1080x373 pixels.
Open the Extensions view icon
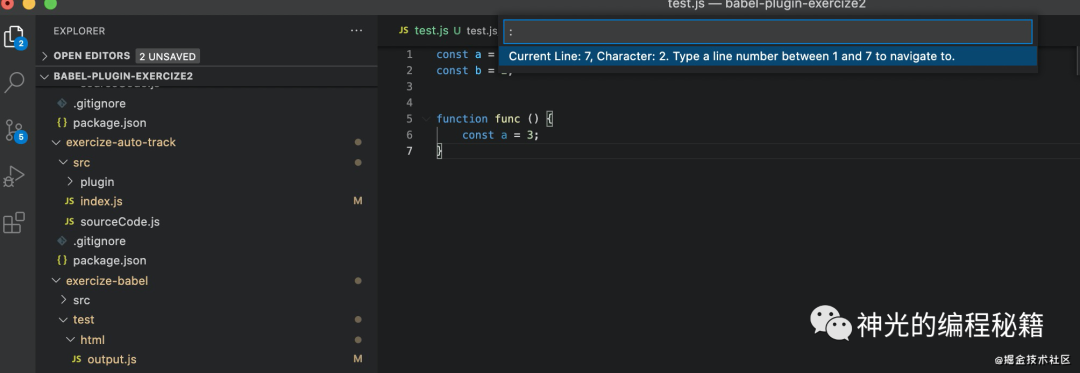coord(14,223)
